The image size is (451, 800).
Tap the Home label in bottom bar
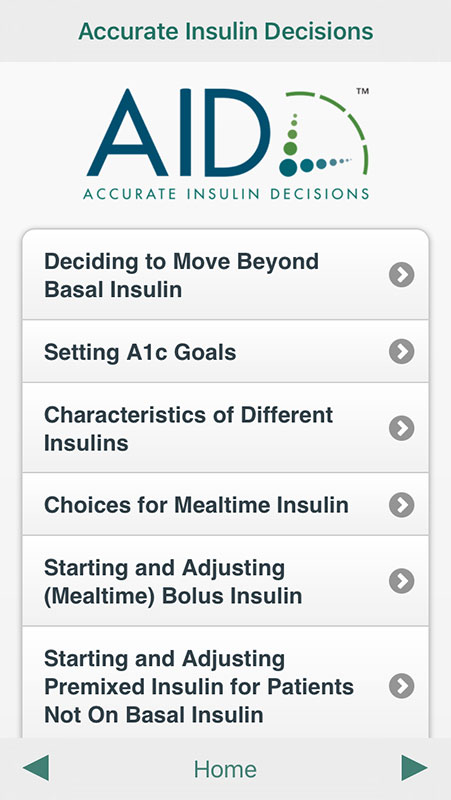225,769
